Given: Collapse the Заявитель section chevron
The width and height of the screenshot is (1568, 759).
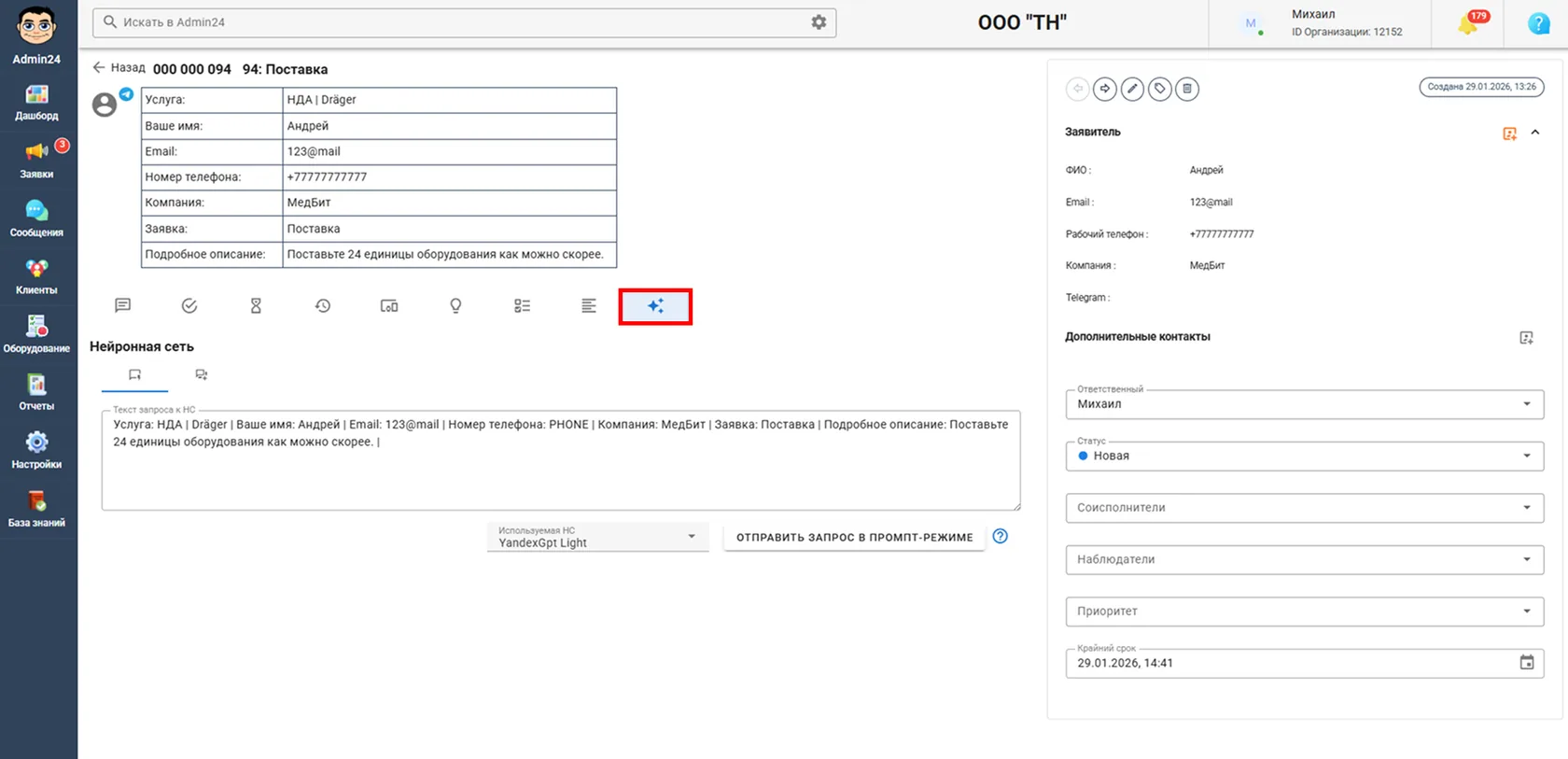Looking at the screenshot, I should click(1535, 133).
